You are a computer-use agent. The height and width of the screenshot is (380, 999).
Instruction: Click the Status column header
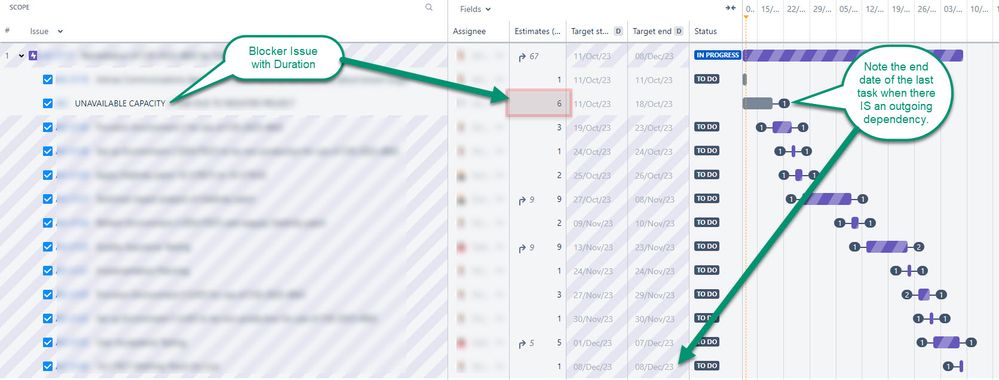click(705, 31)
